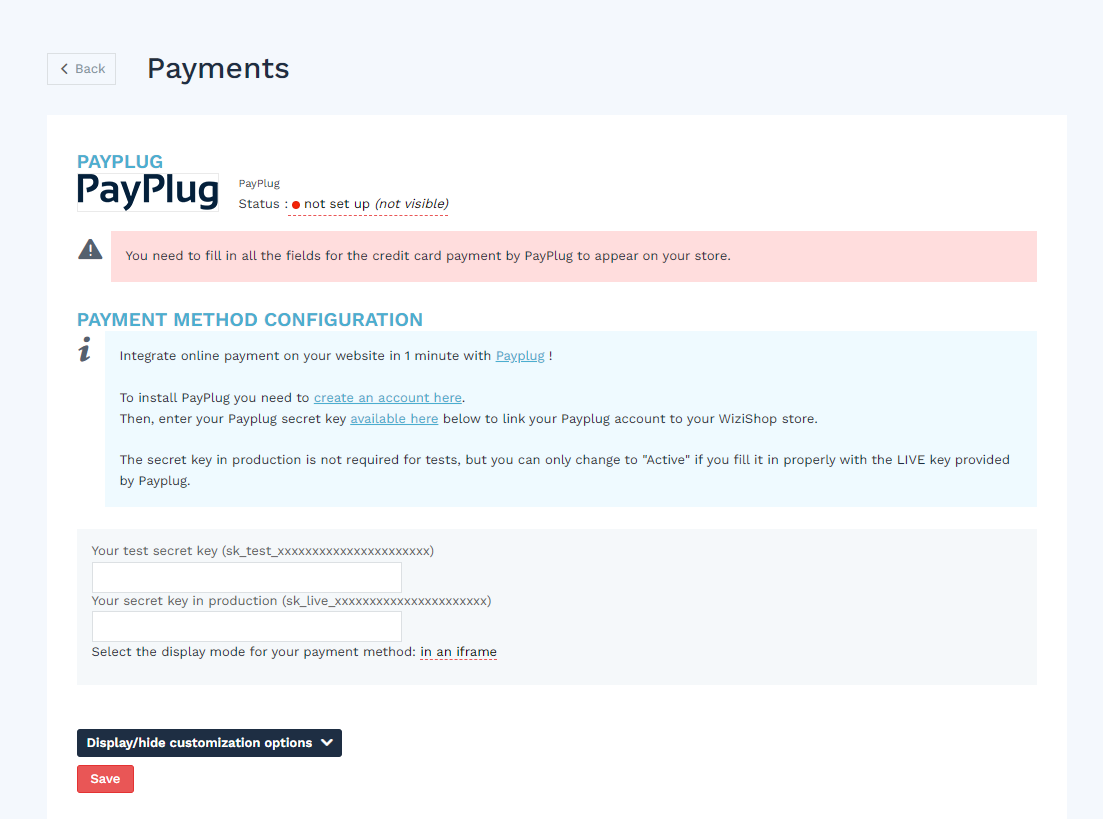
Task: Change display mode 'in an iframe' option
Action: pos(459,652)
